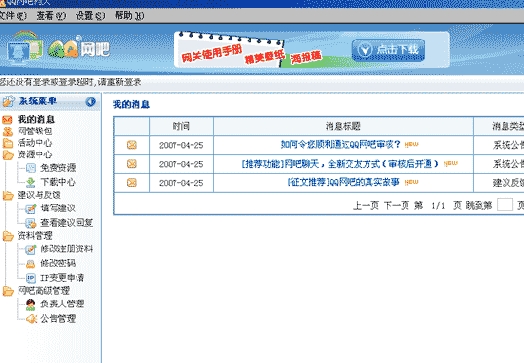The width and height of the screenshot is (524, 363).
Task: Collapse the 资源中心 folder
Action: pos(8,155)
